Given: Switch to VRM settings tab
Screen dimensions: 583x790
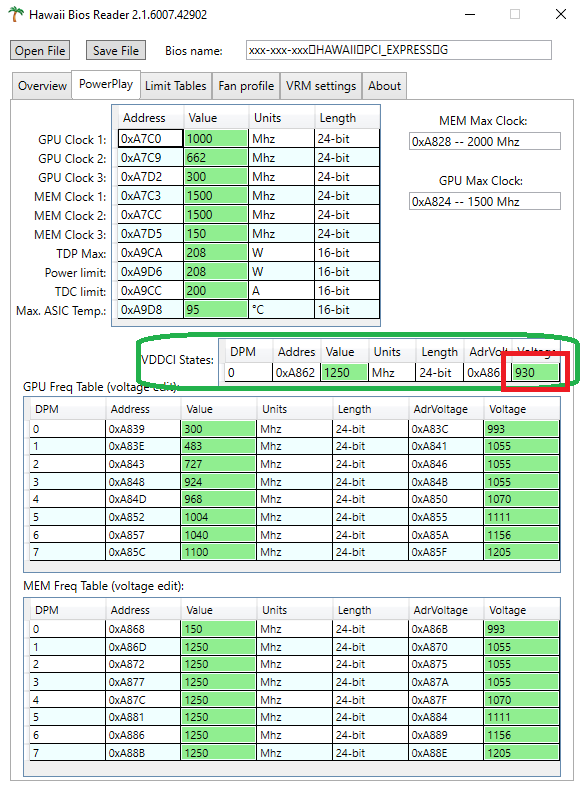Looking at the screenshot, I should click(x=321, y=86).
